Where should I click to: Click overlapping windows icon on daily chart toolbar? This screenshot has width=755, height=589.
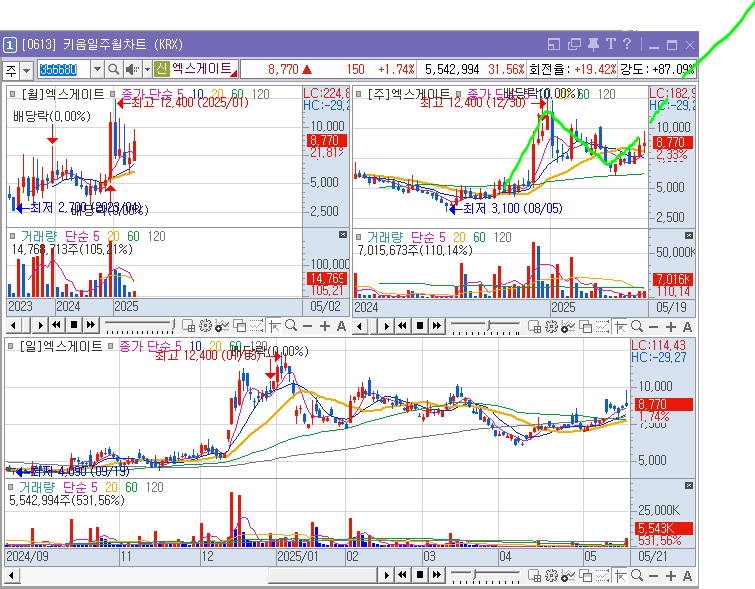(x=586, y=576)
